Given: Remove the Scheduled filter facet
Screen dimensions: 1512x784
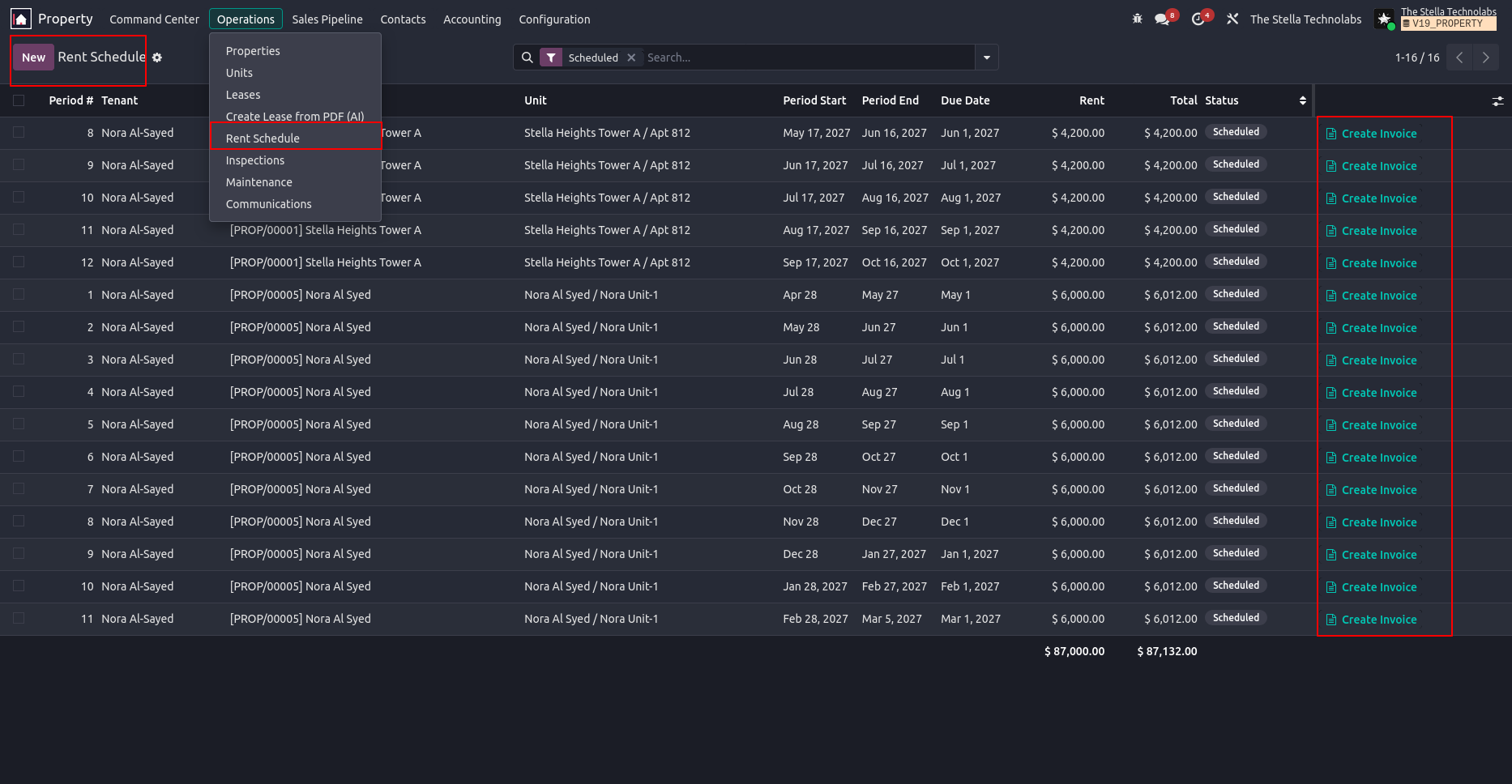Looking at the screenshot, I should [631, 58].
